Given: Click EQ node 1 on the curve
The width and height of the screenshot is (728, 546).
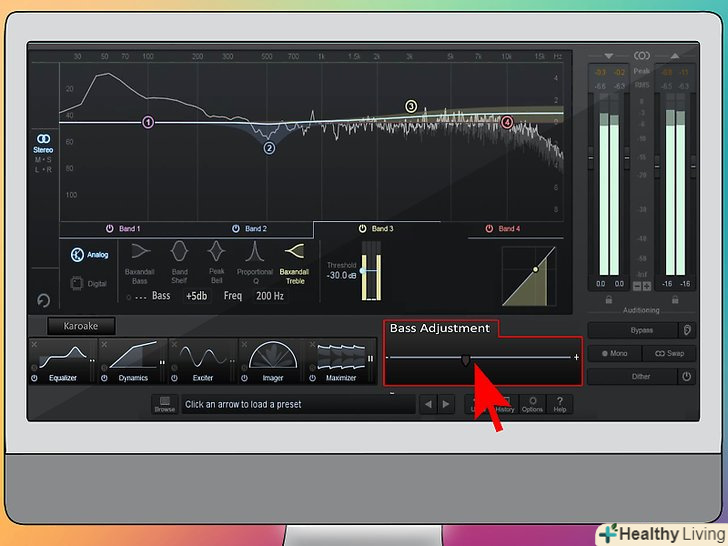Looking at the screenshot, I should point(148,123).
